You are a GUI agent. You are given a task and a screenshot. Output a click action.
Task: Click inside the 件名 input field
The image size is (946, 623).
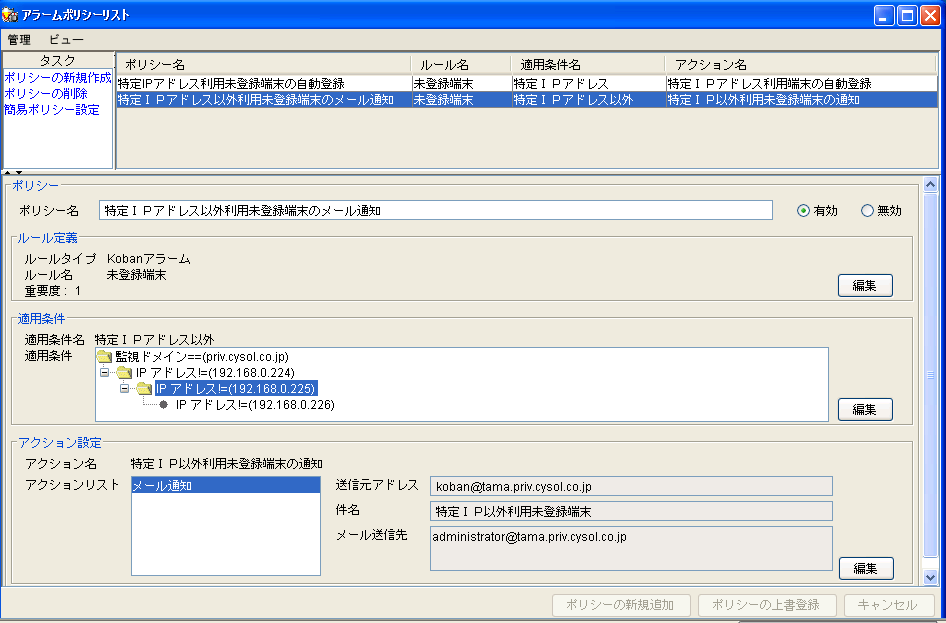[x=630, y=511]
